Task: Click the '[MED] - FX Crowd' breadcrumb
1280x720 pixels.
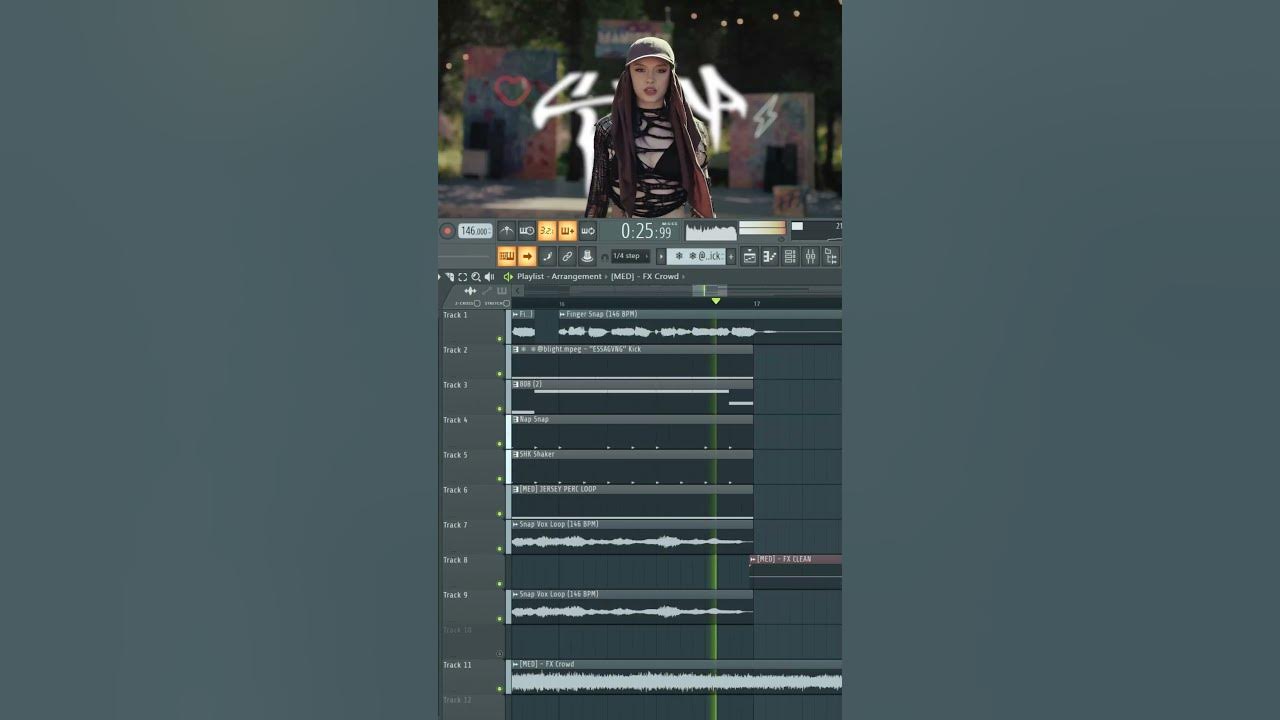Action: [645, 277]
